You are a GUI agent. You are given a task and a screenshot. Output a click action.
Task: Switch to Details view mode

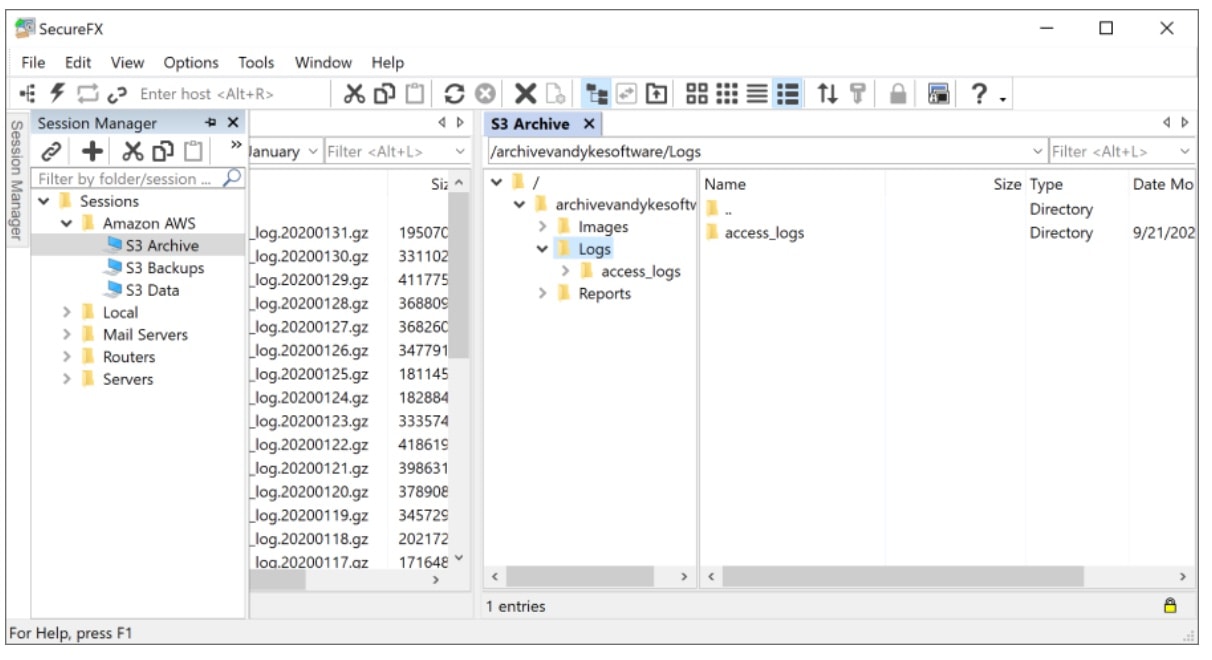(788, 94)
